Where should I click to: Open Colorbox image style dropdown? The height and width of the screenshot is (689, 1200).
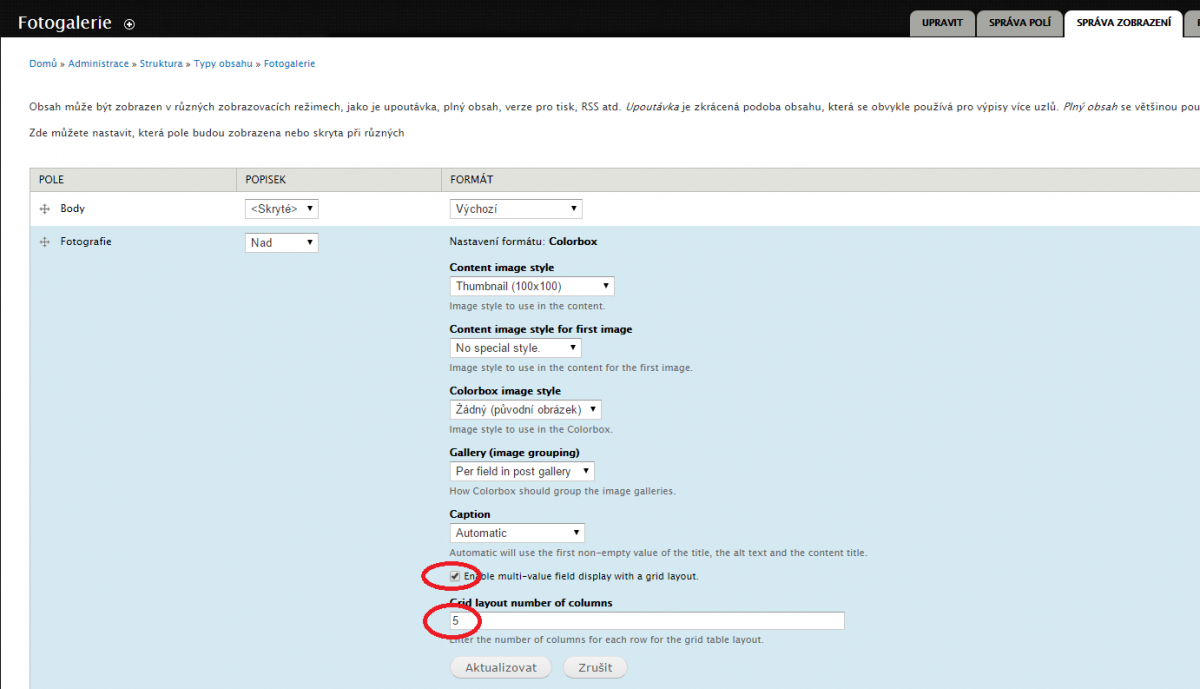pyautogui.click(x=526, y=410)
